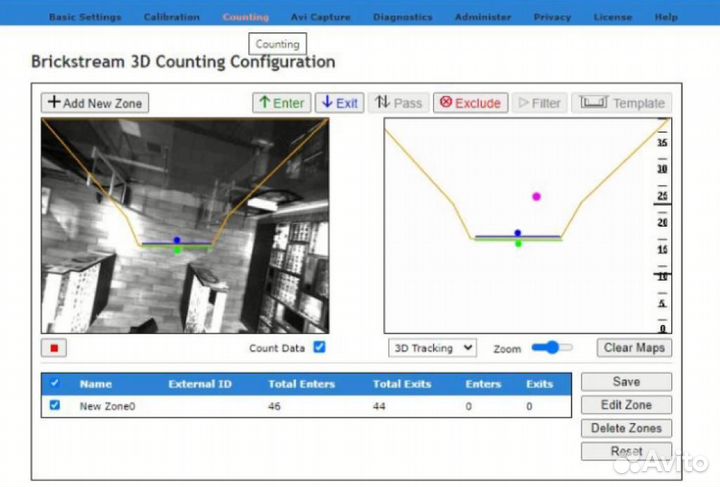Click the magenta tracking dot in the map
Image resolution: width=720 pixels, height=487 pixels.
point(536,196)
